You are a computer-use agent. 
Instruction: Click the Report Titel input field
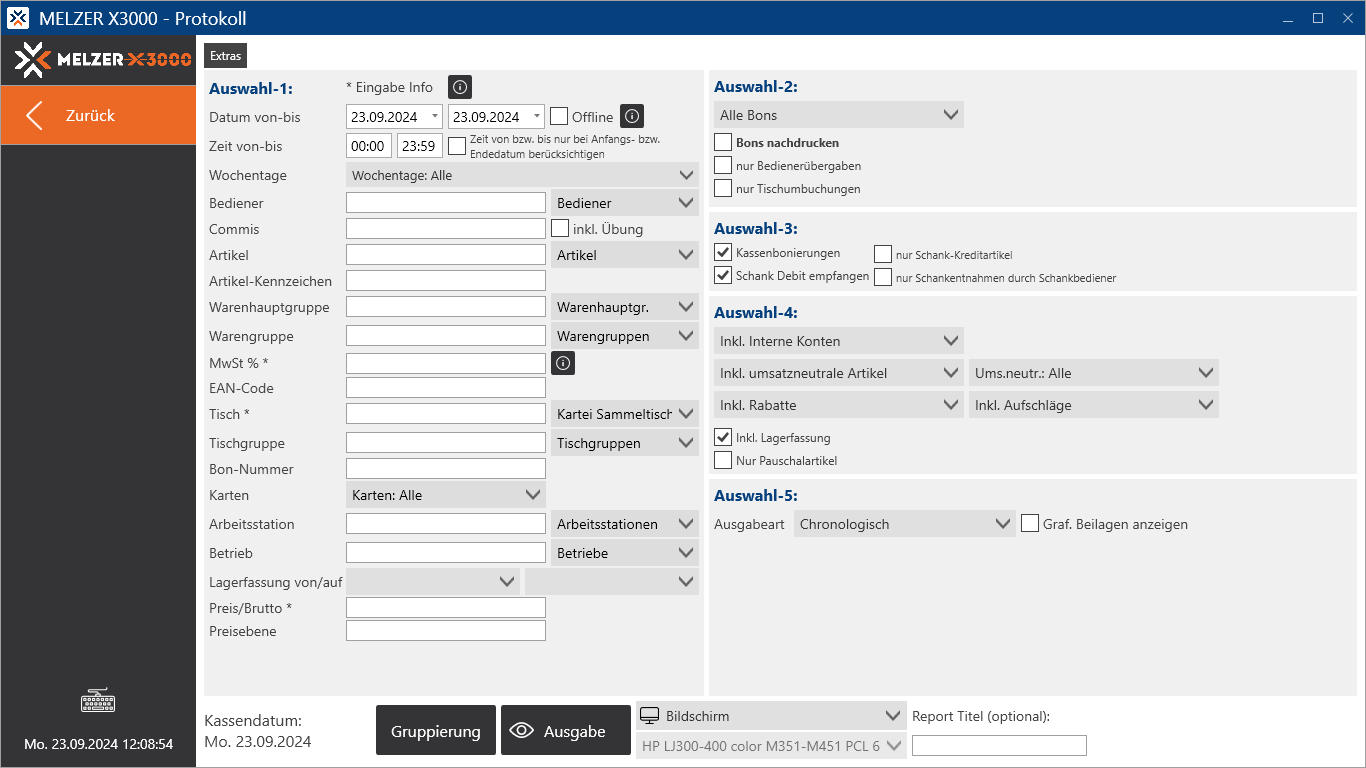point(998,745)
